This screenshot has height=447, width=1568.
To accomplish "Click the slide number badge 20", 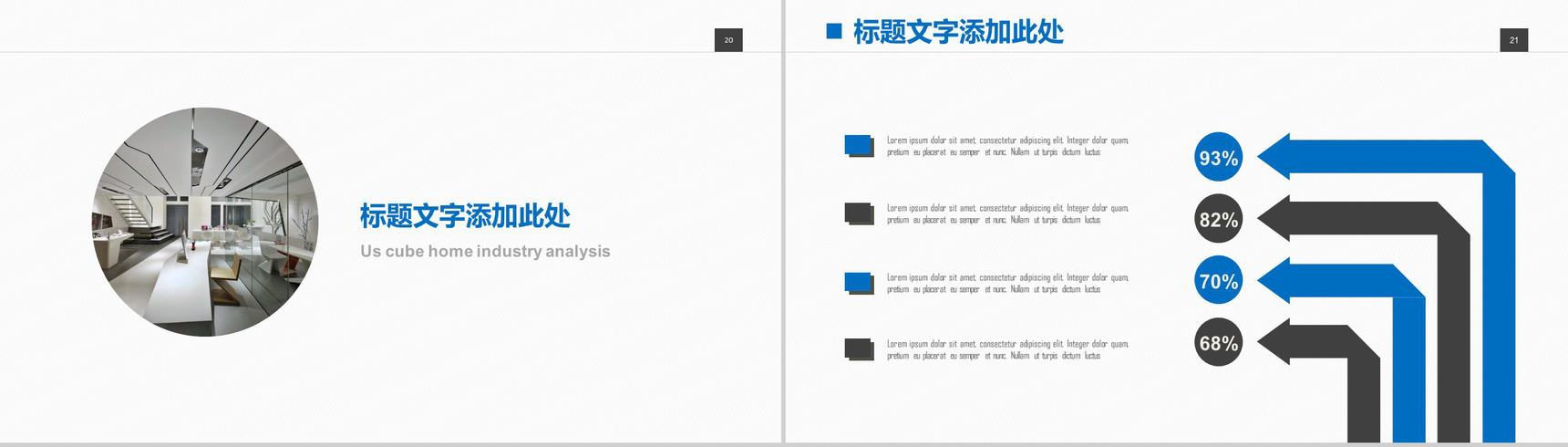I will [728, 40].
